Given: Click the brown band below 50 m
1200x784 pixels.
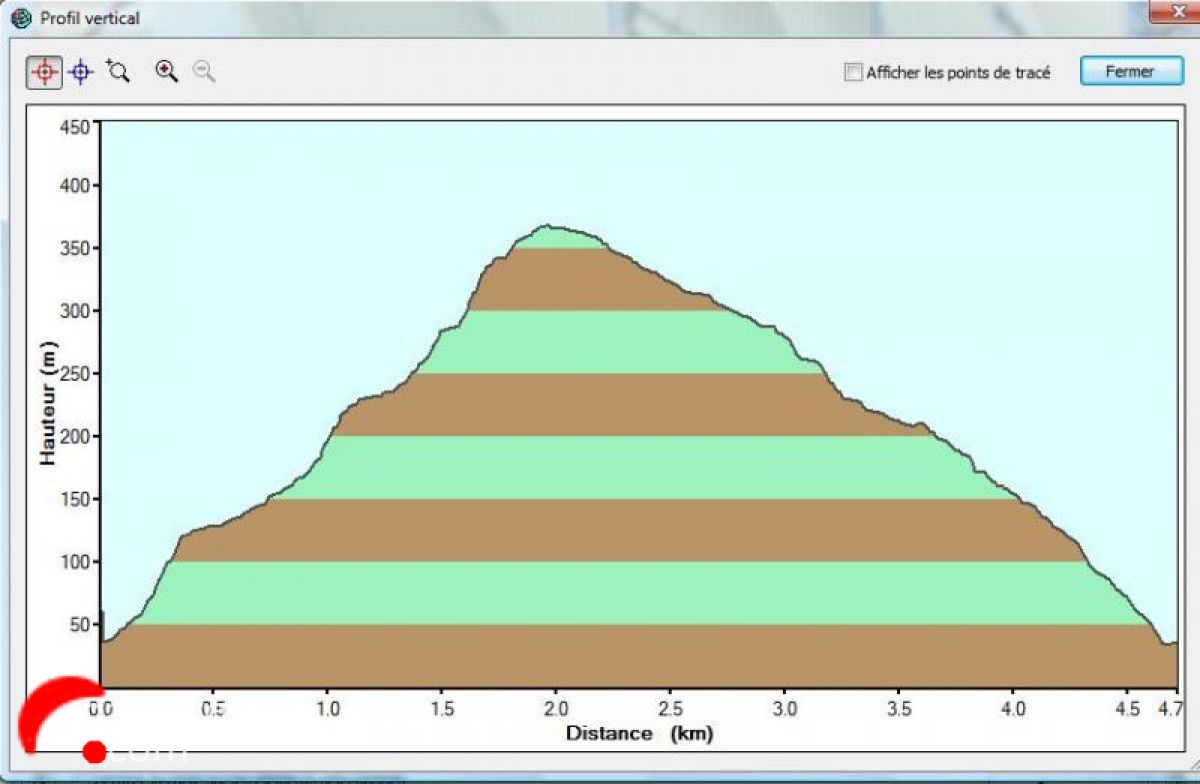Looking at the screenshot, I should point(640,657).
